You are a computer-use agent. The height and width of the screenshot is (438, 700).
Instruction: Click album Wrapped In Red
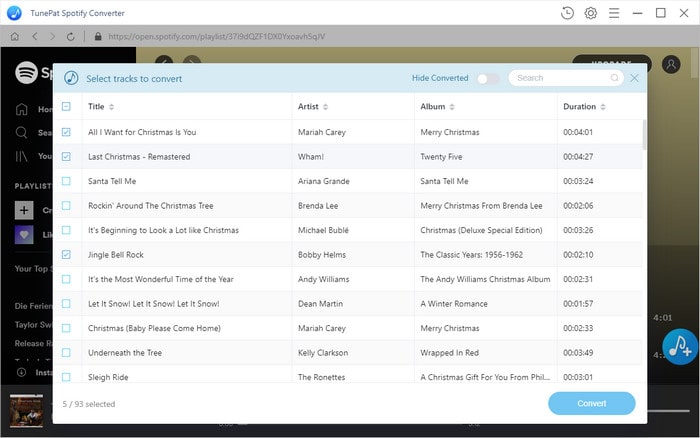pyautogui.click(x=449, y=353)
